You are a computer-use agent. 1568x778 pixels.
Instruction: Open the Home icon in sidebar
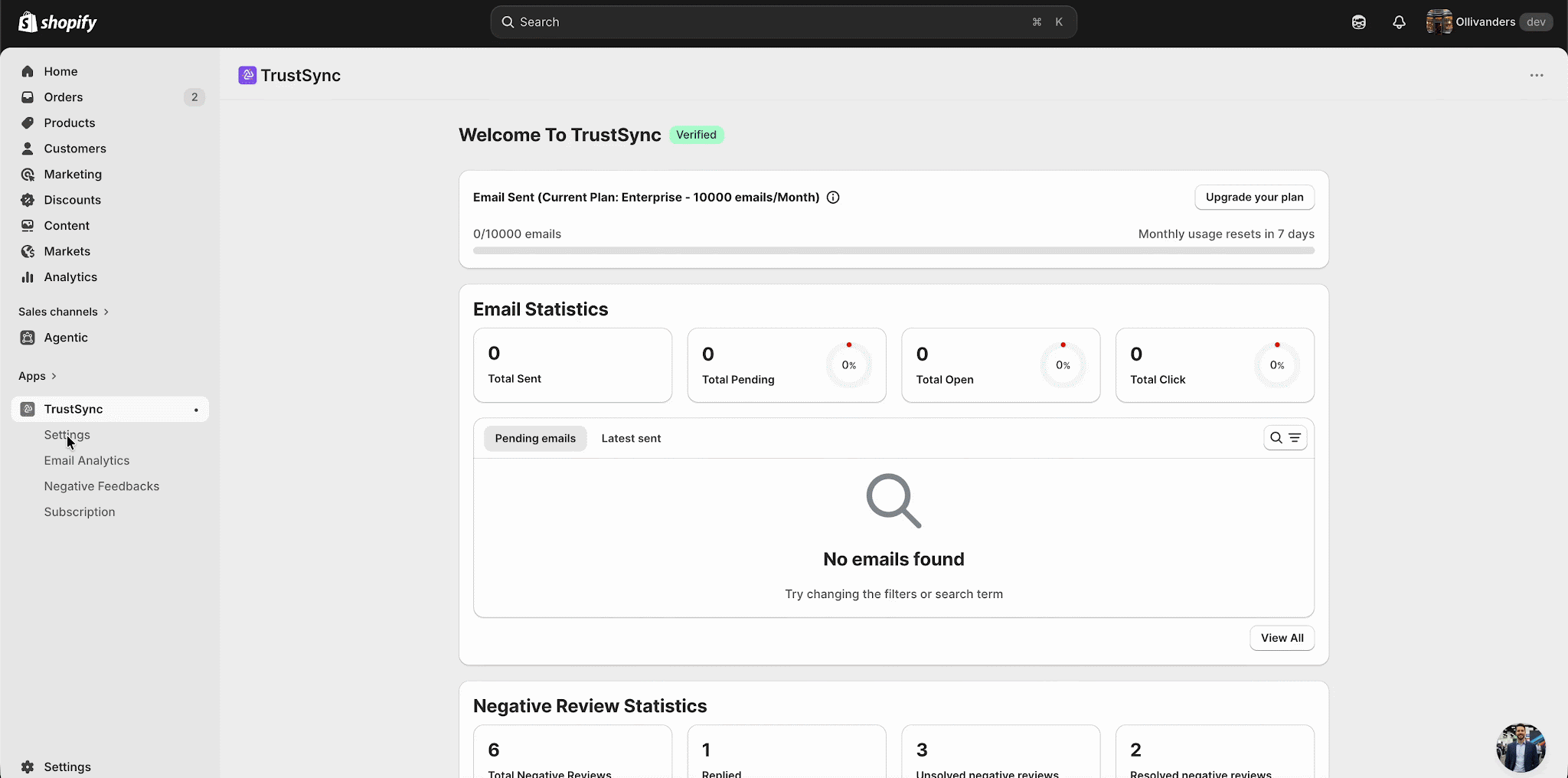28,71
